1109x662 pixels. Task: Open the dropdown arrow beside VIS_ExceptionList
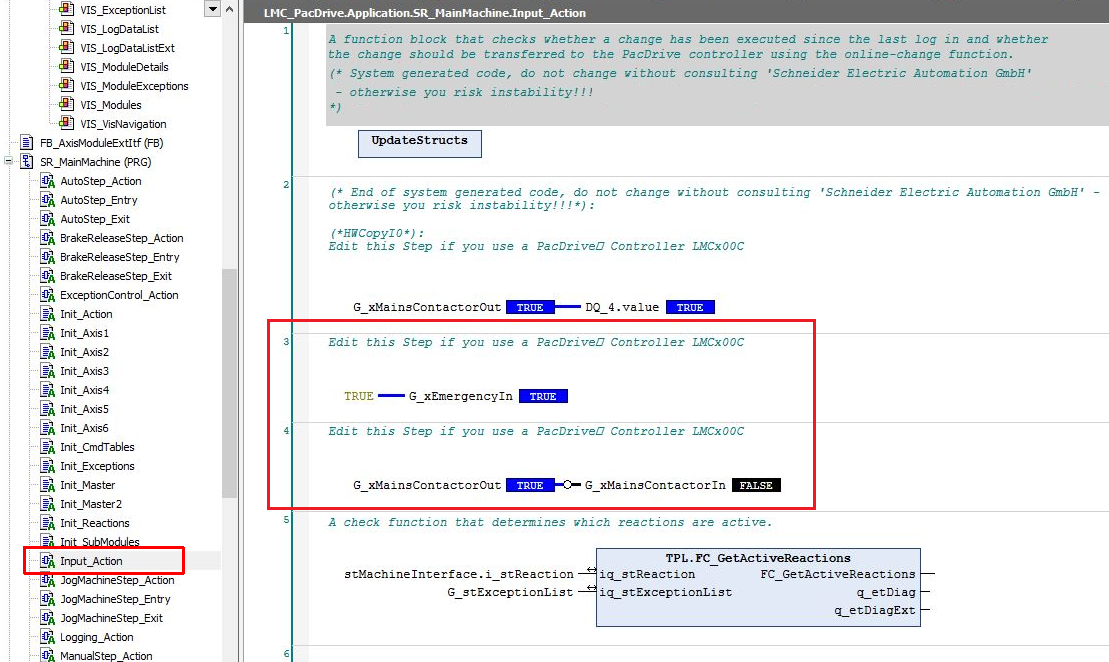(x=211, y=9)
